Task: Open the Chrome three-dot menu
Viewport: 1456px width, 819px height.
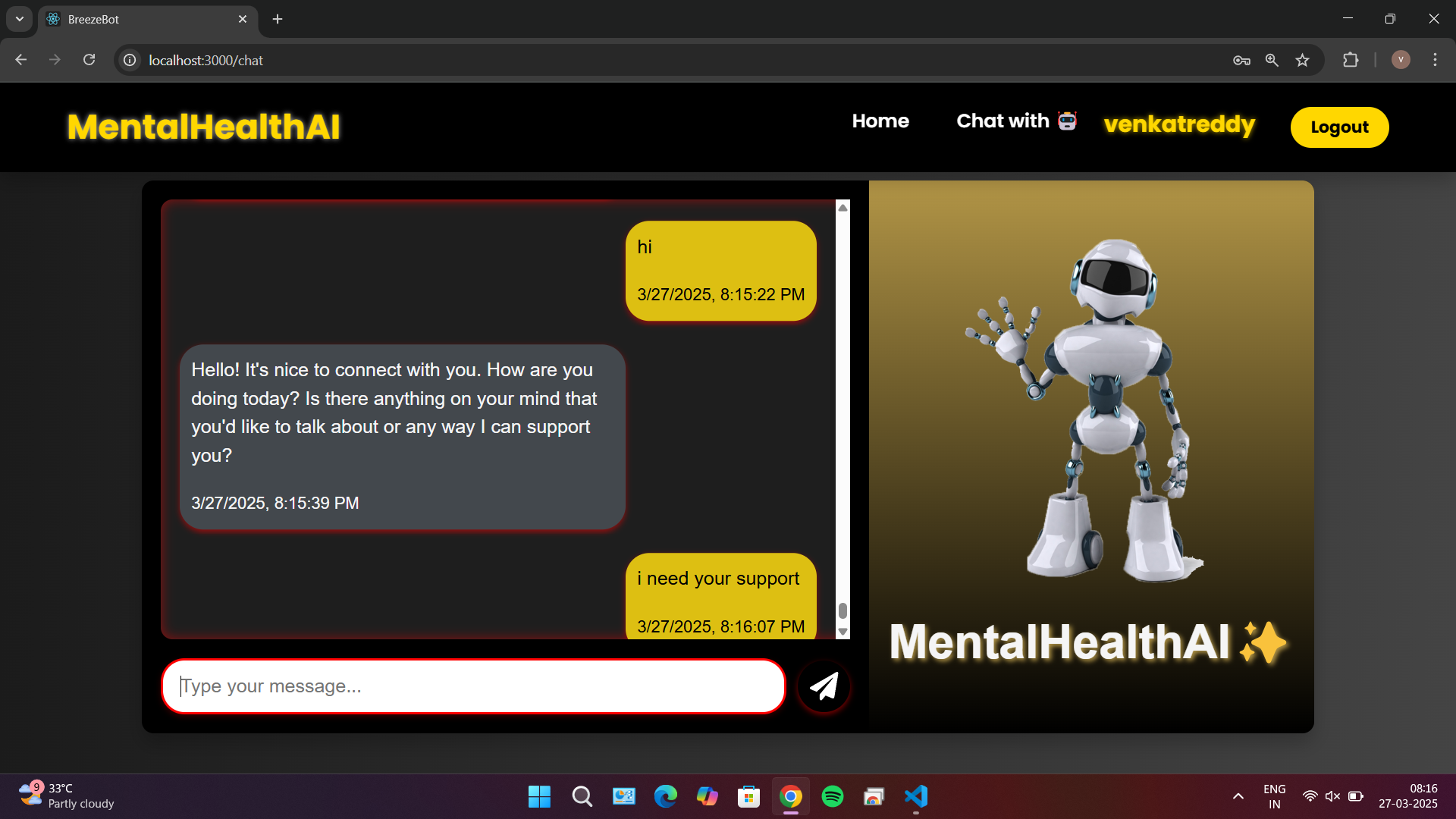Action: [x=1435, y=60]
